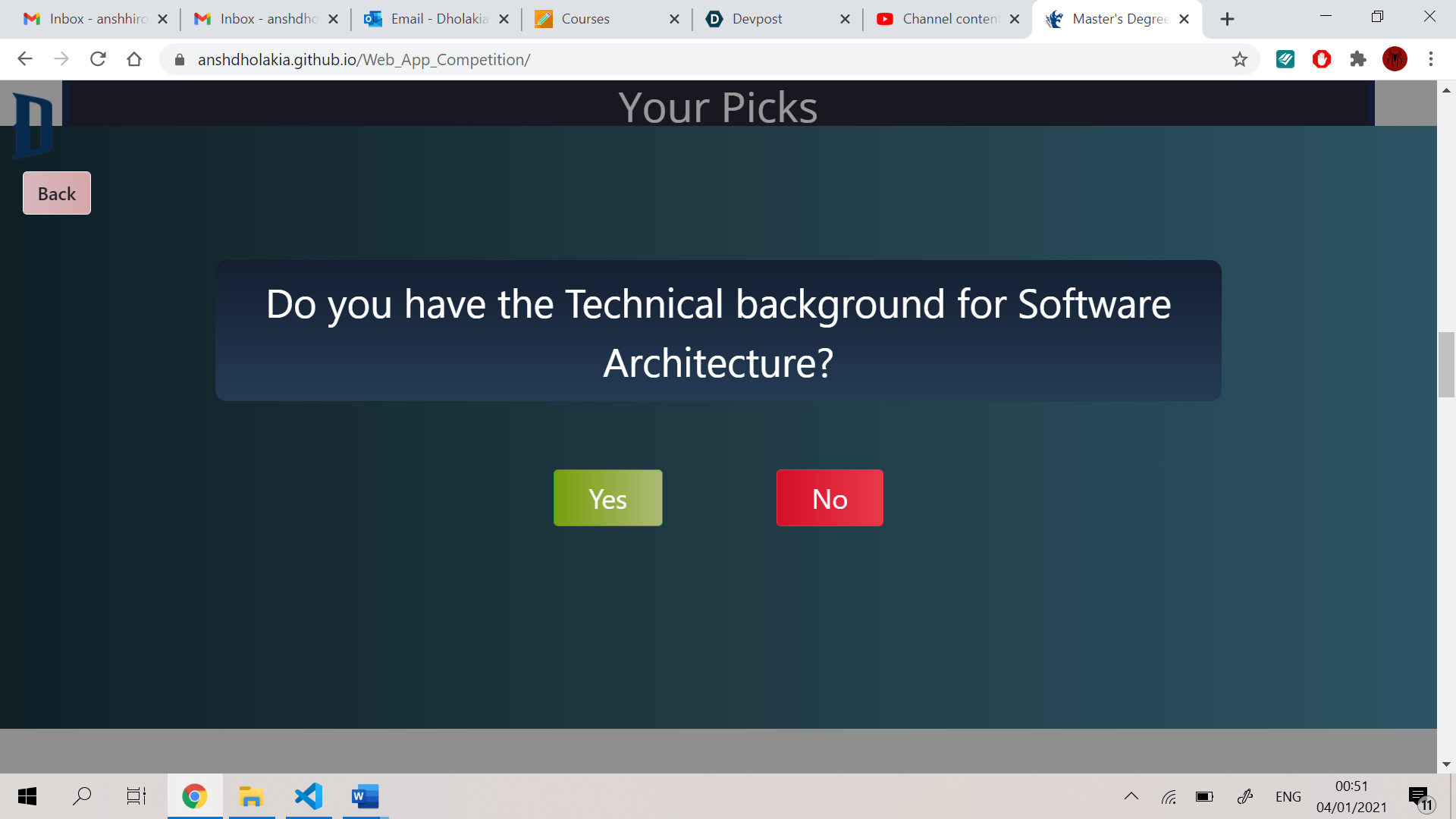
Task: Open a new browser tab
Action: click(x=1227, y=19)
